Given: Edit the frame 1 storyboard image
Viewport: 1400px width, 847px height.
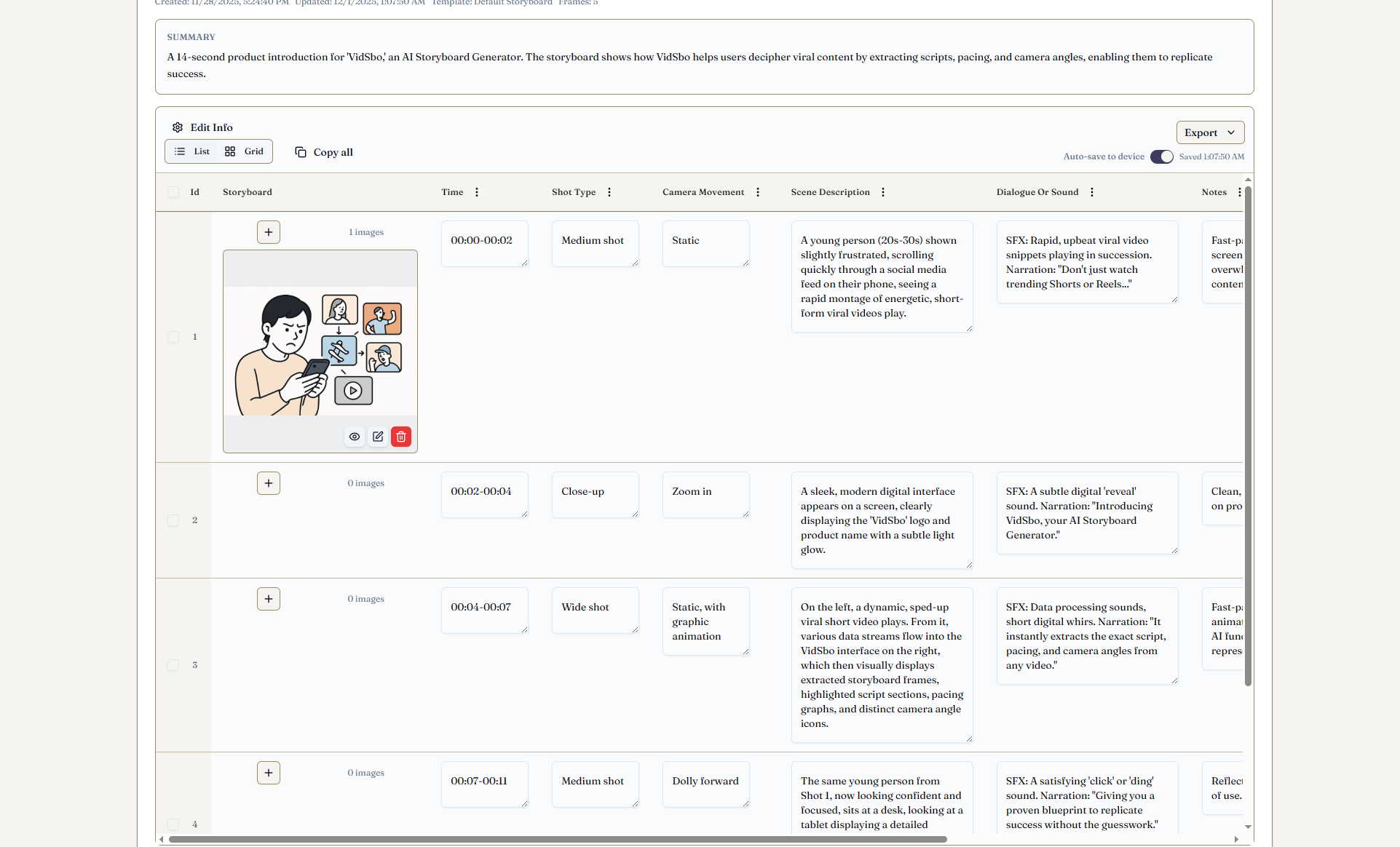Looking at the screenshot, I should [x=378, y=437].
